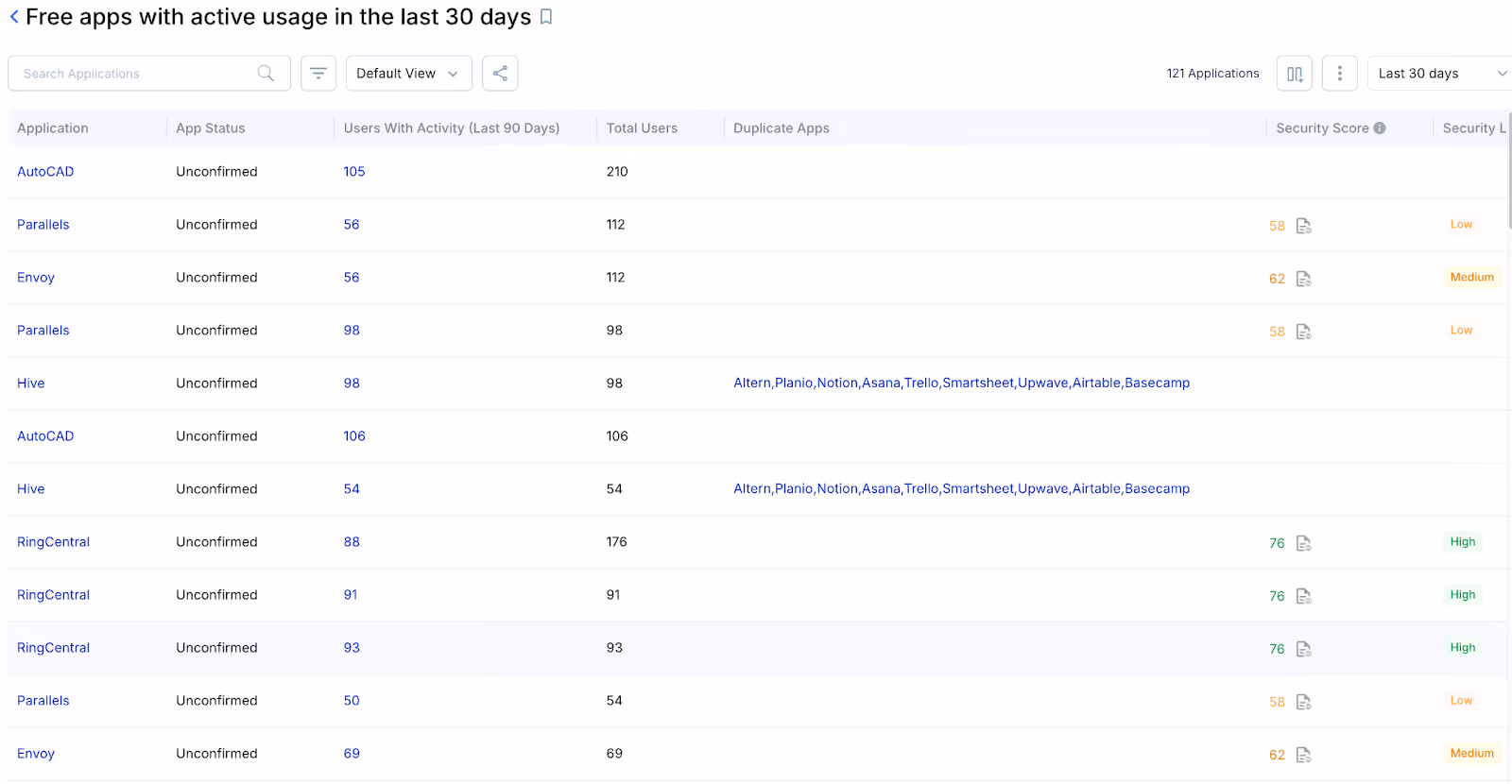The image size is (1512, 784).
Task: Click the Security Score column header text
Action: (x=1322, y=128)
